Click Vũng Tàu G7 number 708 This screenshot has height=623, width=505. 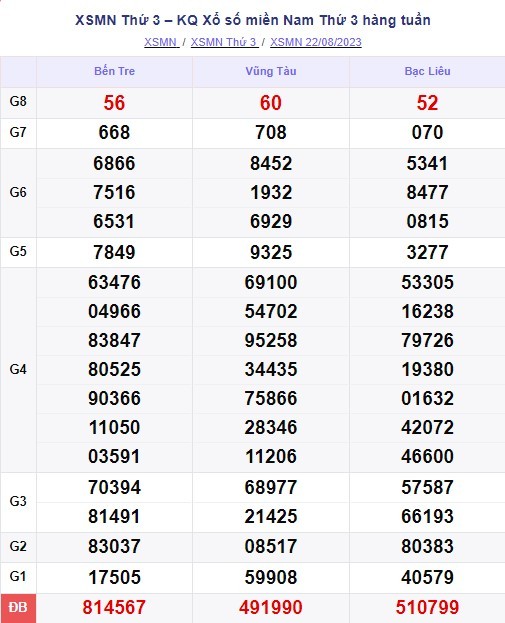[x=271, y=133]
